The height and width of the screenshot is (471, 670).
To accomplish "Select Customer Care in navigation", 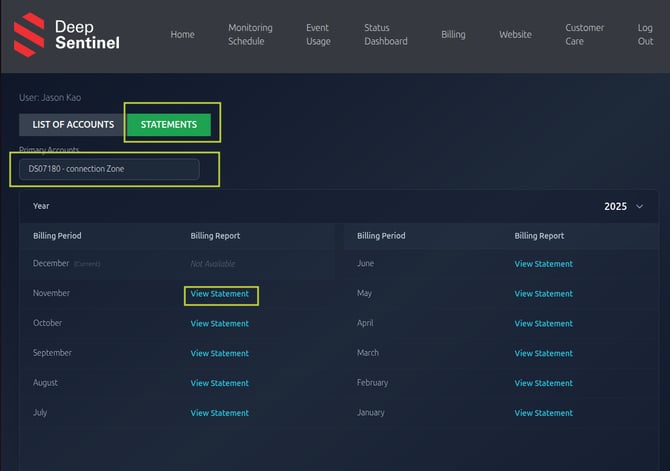I will click(x=585, y=34).
